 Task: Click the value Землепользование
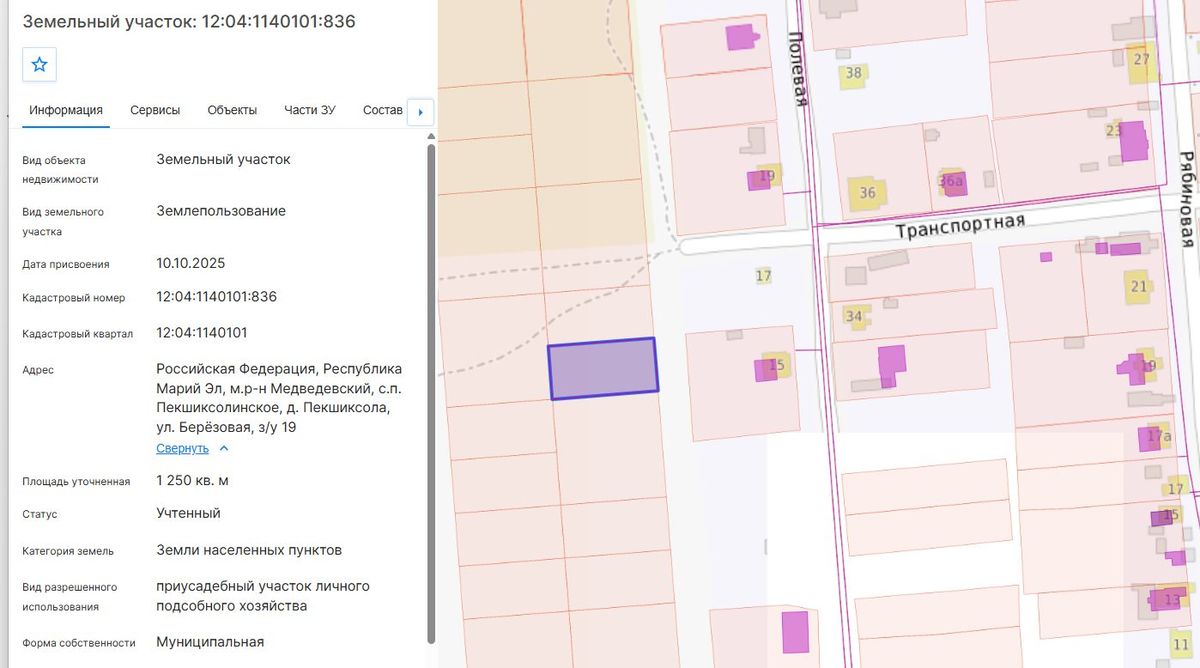click(221, 211)
